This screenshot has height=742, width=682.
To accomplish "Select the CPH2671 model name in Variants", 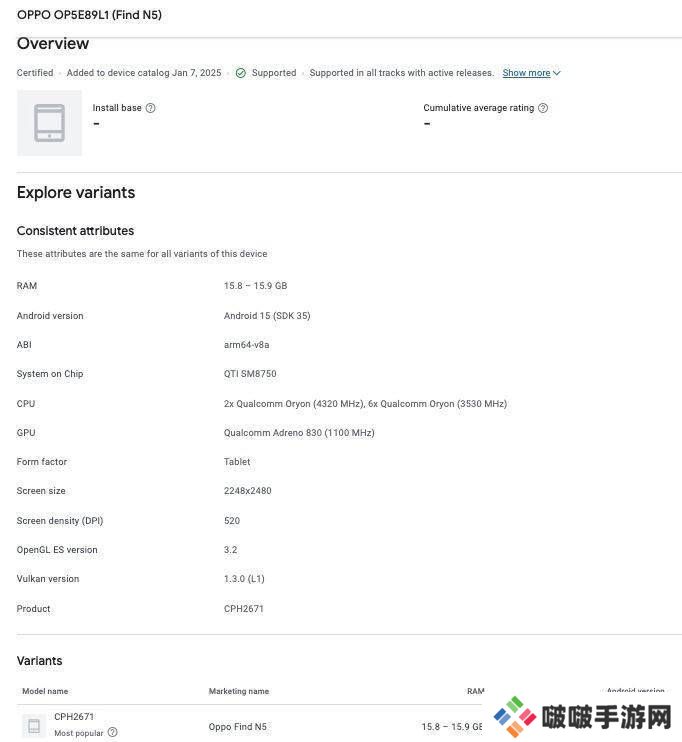I will tap(74, 716).
